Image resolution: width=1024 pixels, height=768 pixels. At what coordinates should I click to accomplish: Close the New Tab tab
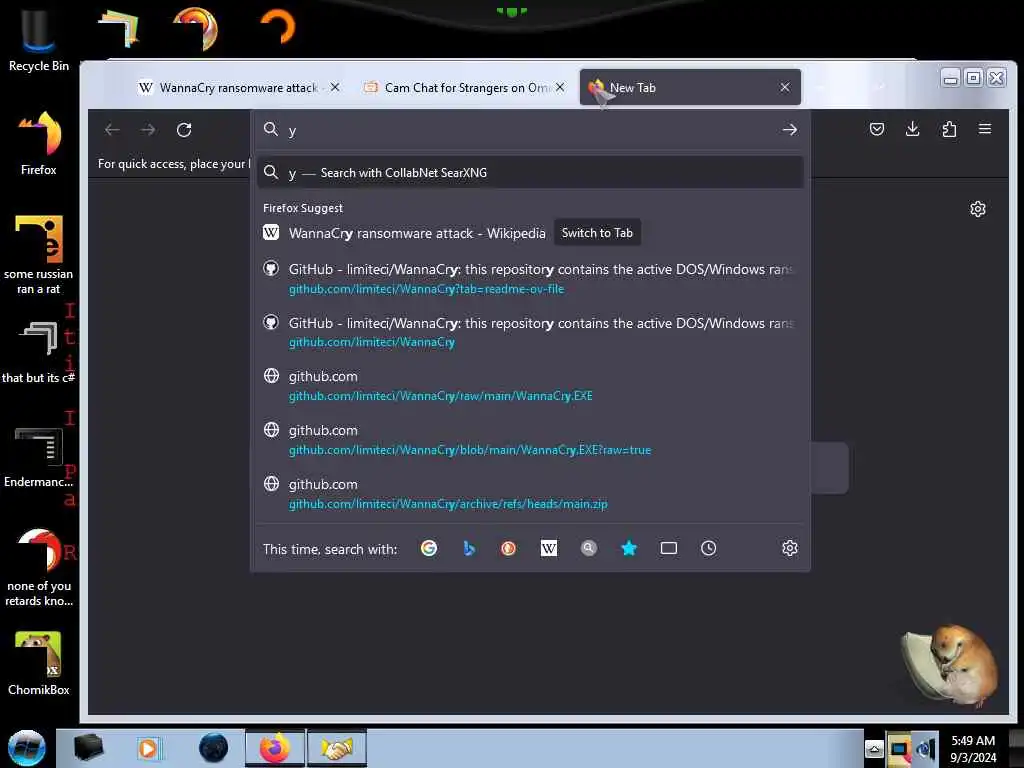tap(785, 87)
